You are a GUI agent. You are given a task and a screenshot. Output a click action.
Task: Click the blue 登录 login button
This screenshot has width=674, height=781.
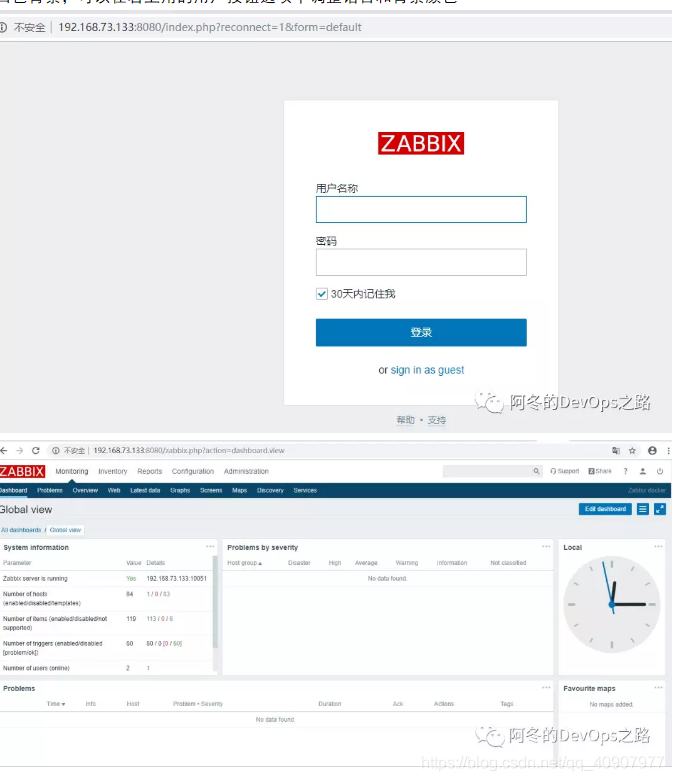(421, 333)
